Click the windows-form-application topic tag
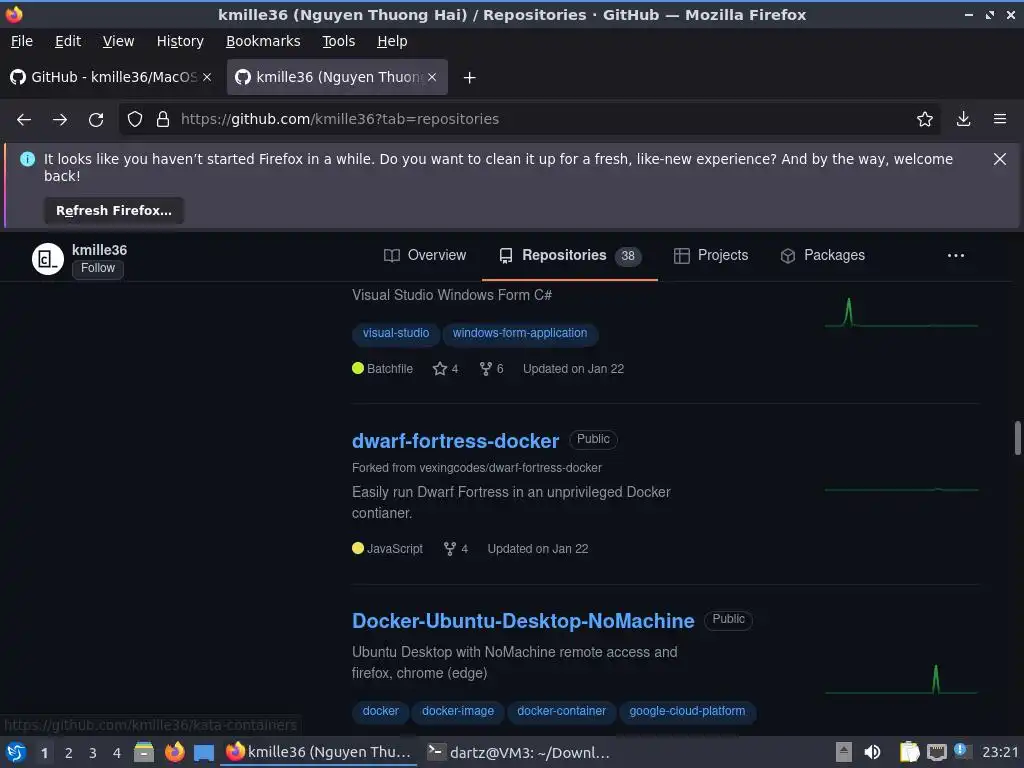Image resolution: width=1024 pixels, height=768 pixels. point(520,333)
